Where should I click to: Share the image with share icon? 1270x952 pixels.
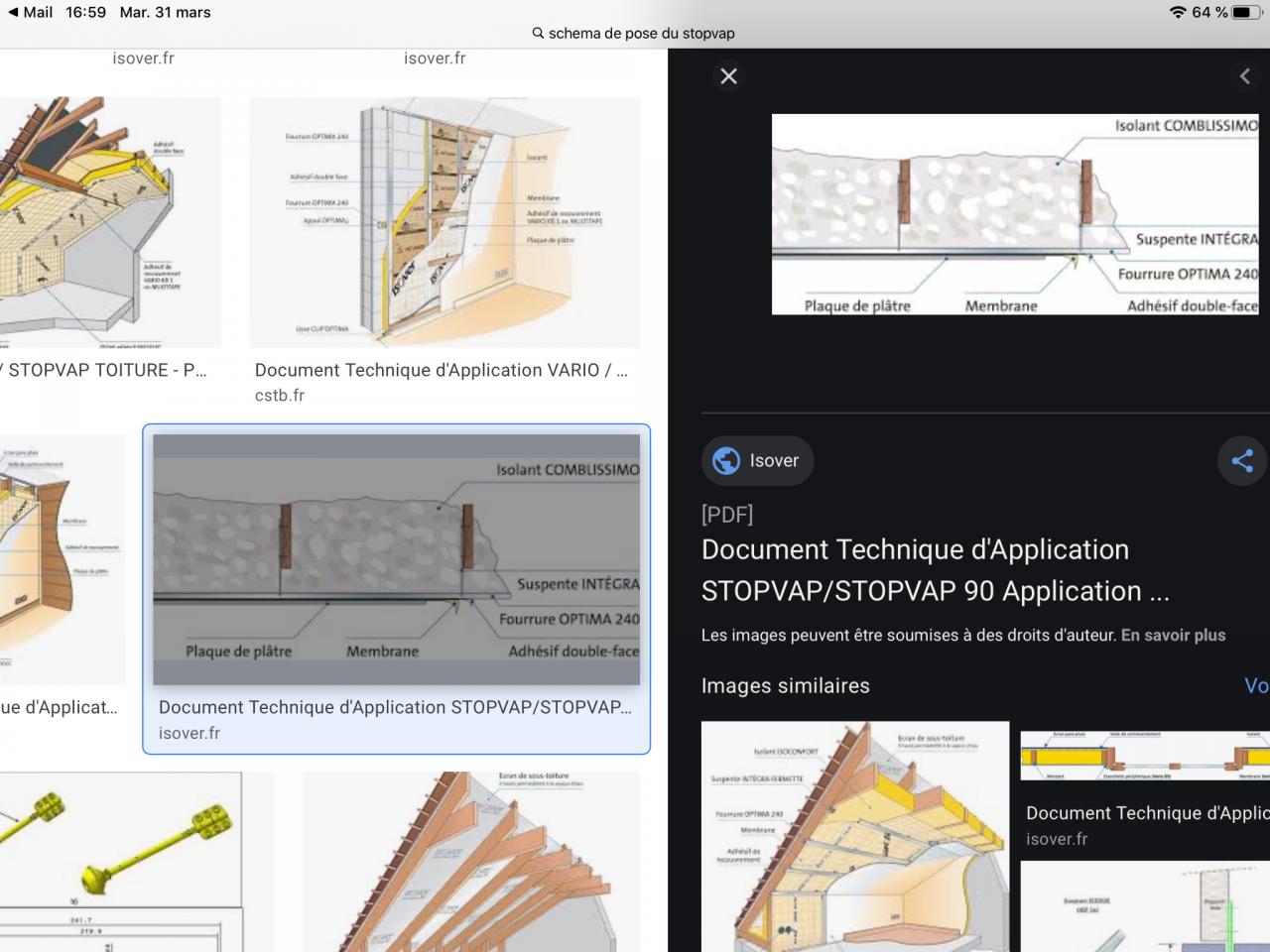coord(1242,460)
